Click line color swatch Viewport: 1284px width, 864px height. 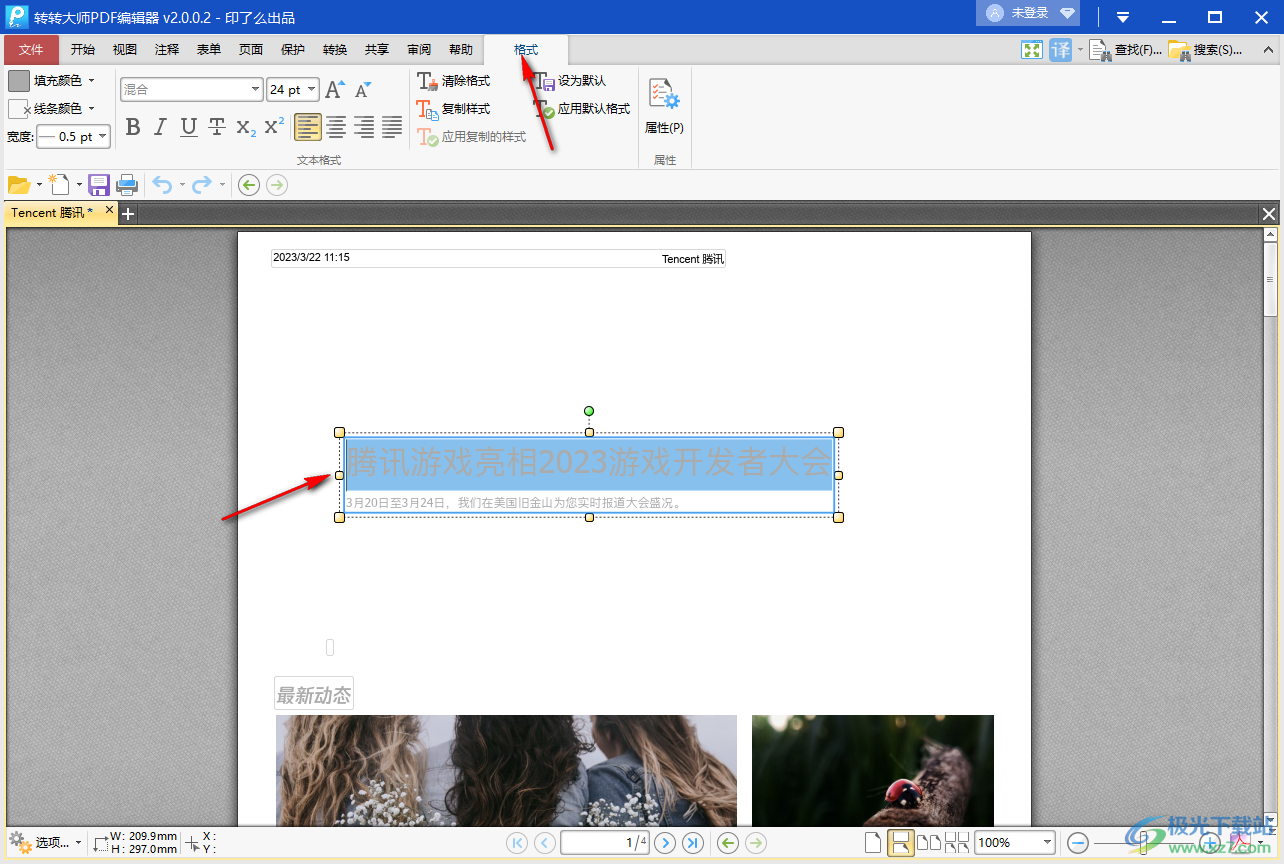click(x=19, y=109)
